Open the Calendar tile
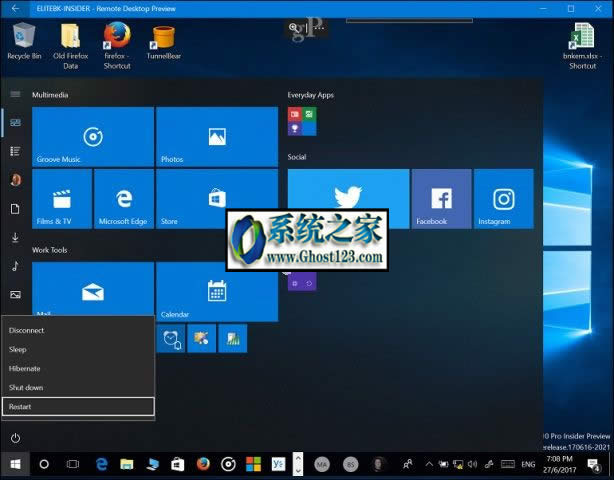The height and width of the screenshot is (480, 614). click(217, 292)
